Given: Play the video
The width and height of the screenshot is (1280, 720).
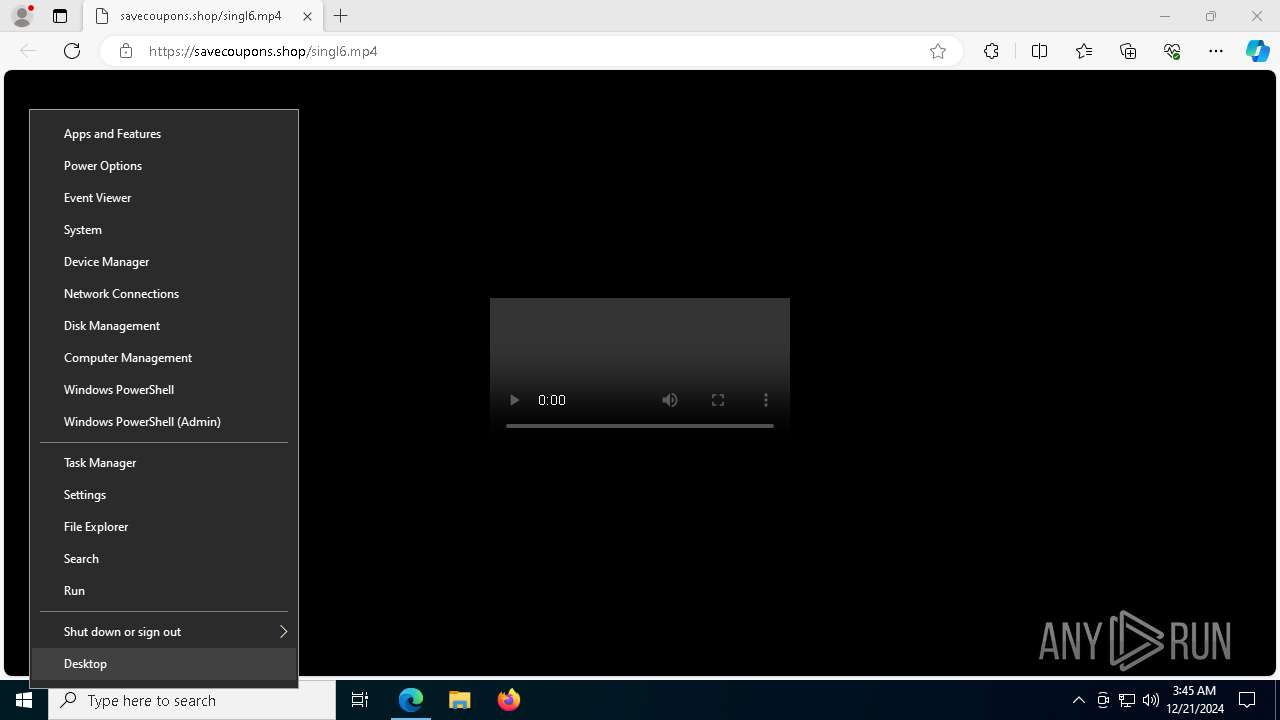Looking at the screenshot, I should [514, 400].
